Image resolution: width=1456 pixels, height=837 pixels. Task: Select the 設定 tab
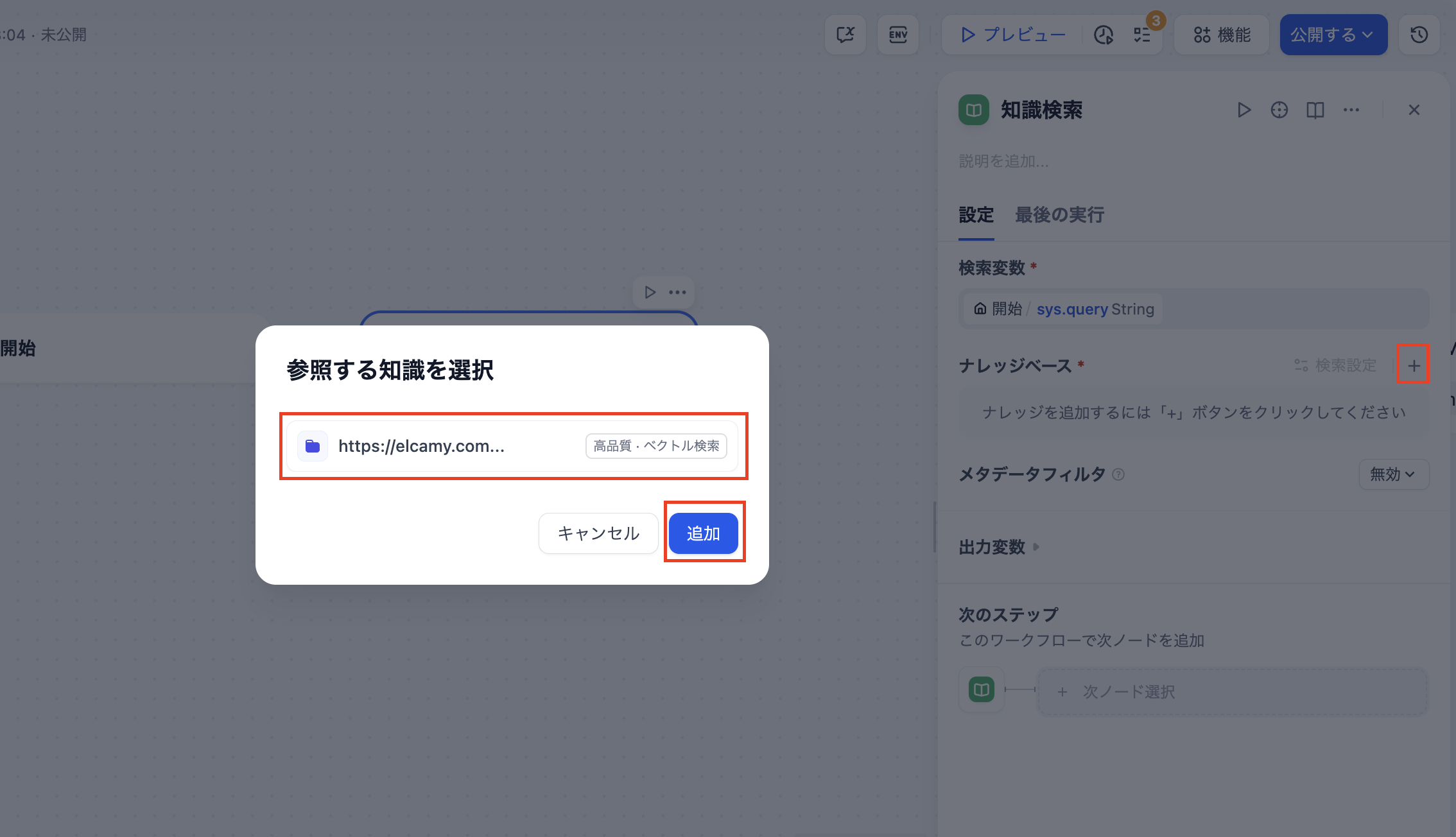tap(976, 215)
